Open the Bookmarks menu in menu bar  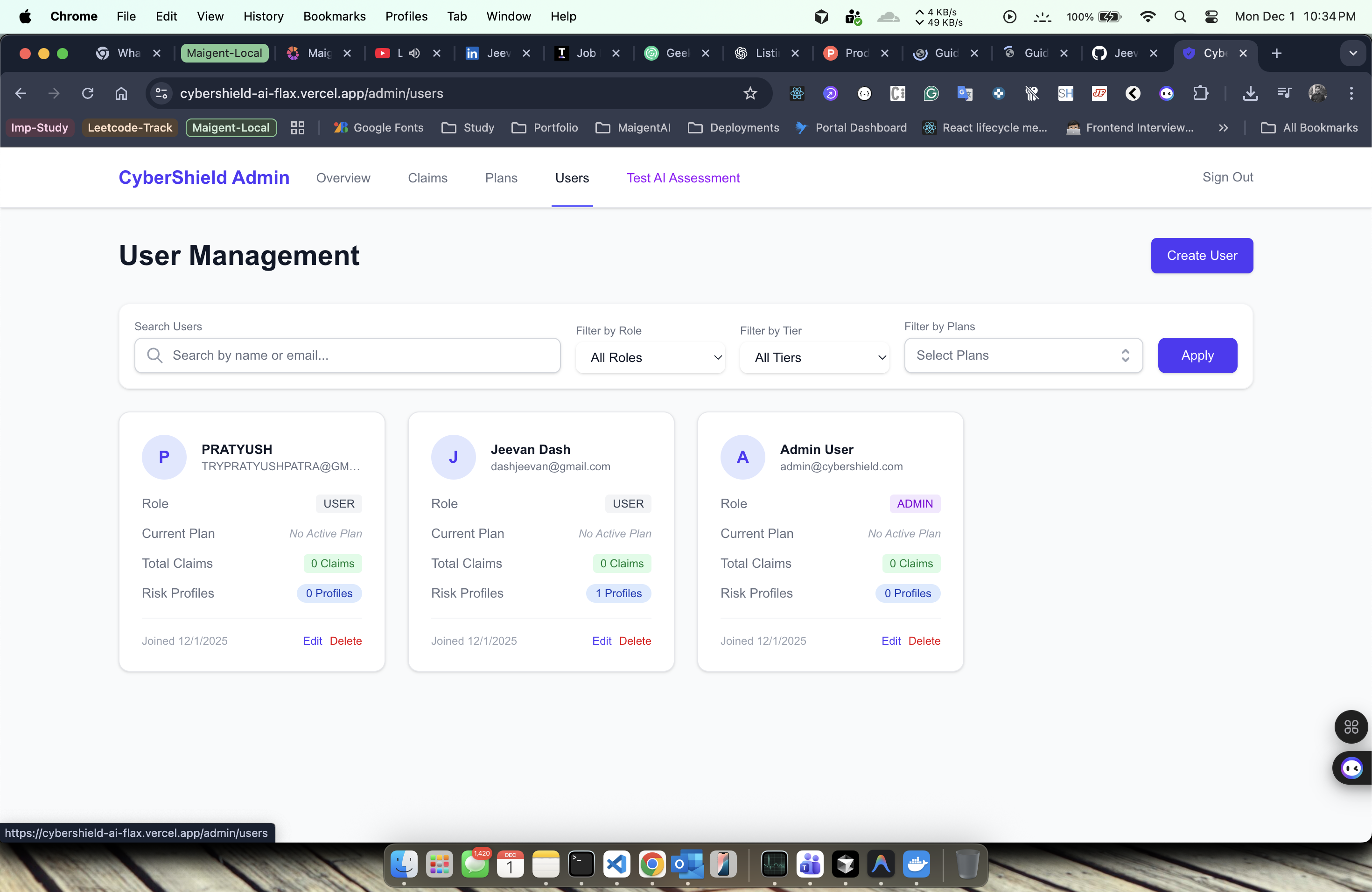pos(334,17)
